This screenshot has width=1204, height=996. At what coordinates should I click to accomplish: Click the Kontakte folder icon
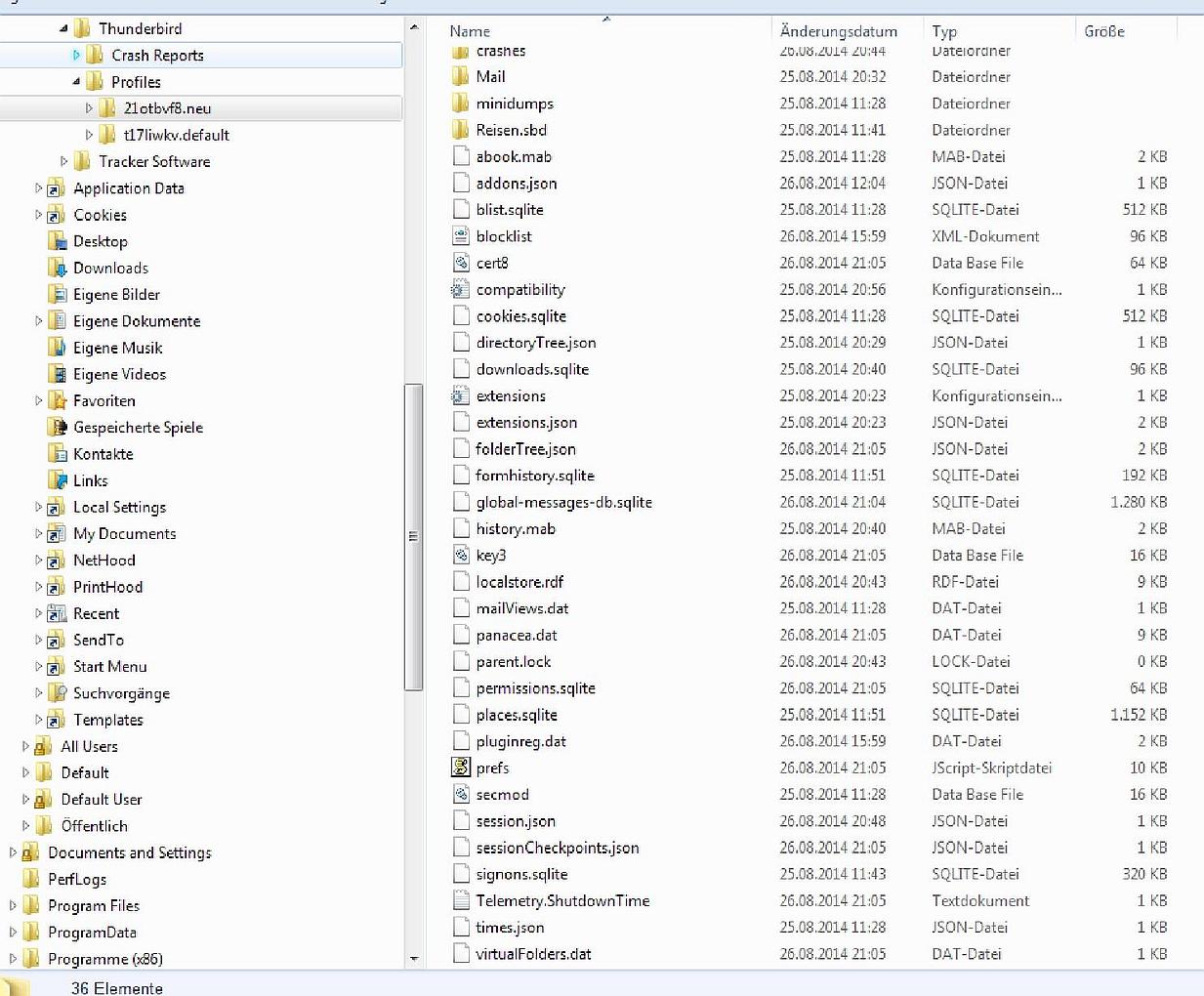click(57, 454)
